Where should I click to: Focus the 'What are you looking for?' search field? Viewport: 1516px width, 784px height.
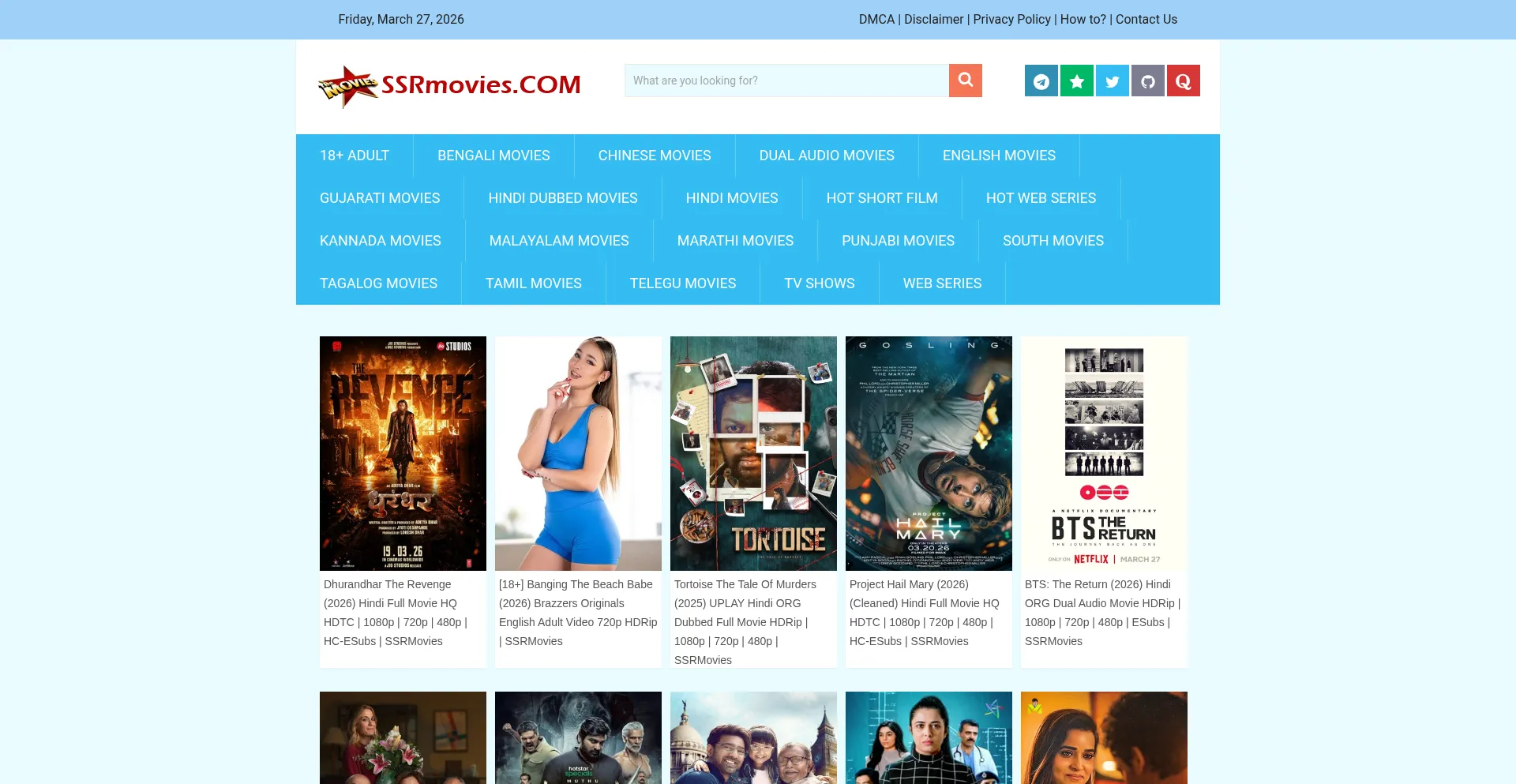pyautogui.click(x=786, y=81)
